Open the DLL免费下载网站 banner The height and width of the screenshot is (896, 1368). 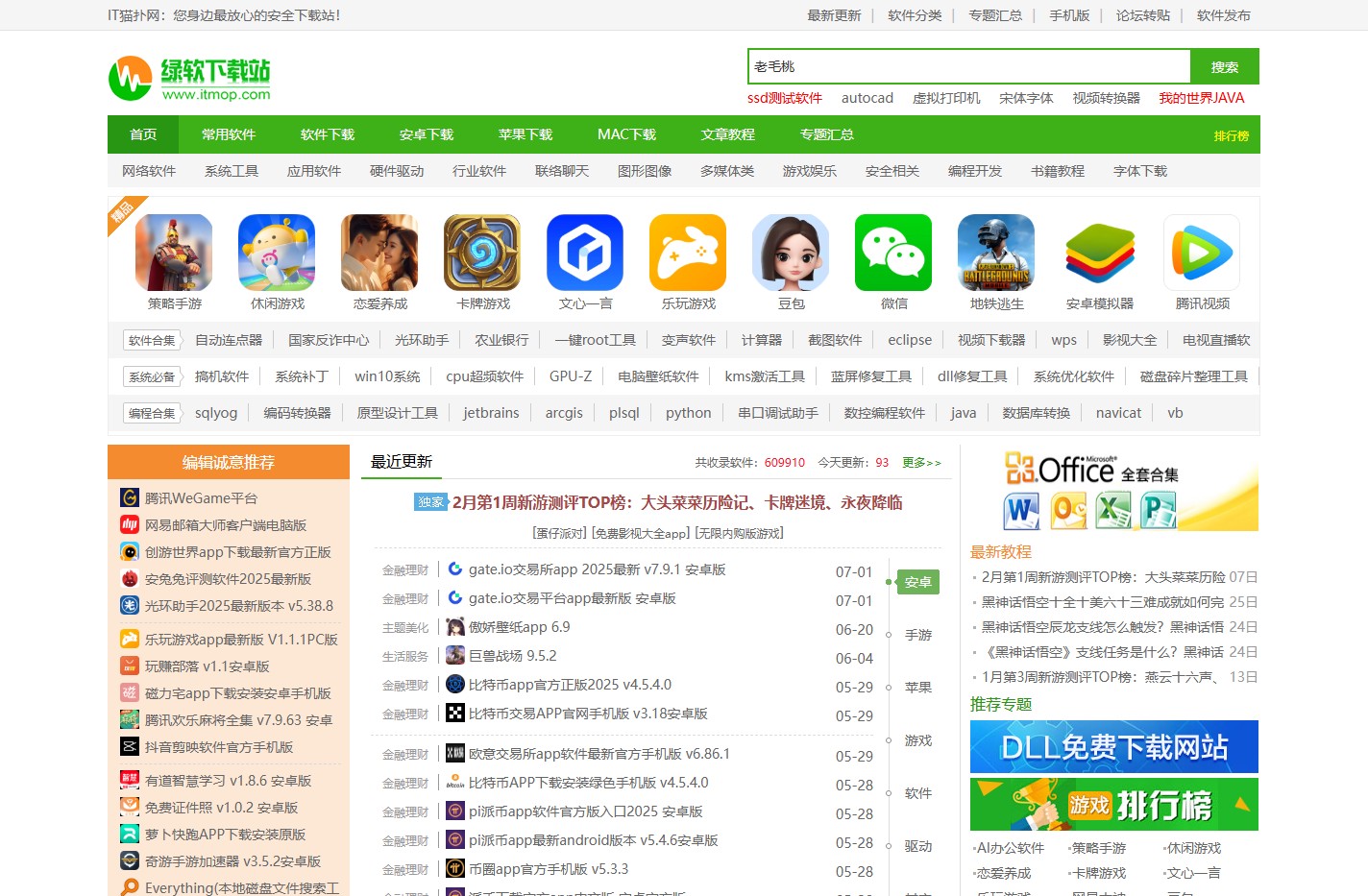pyautogui.click(x=1114, y=746)
